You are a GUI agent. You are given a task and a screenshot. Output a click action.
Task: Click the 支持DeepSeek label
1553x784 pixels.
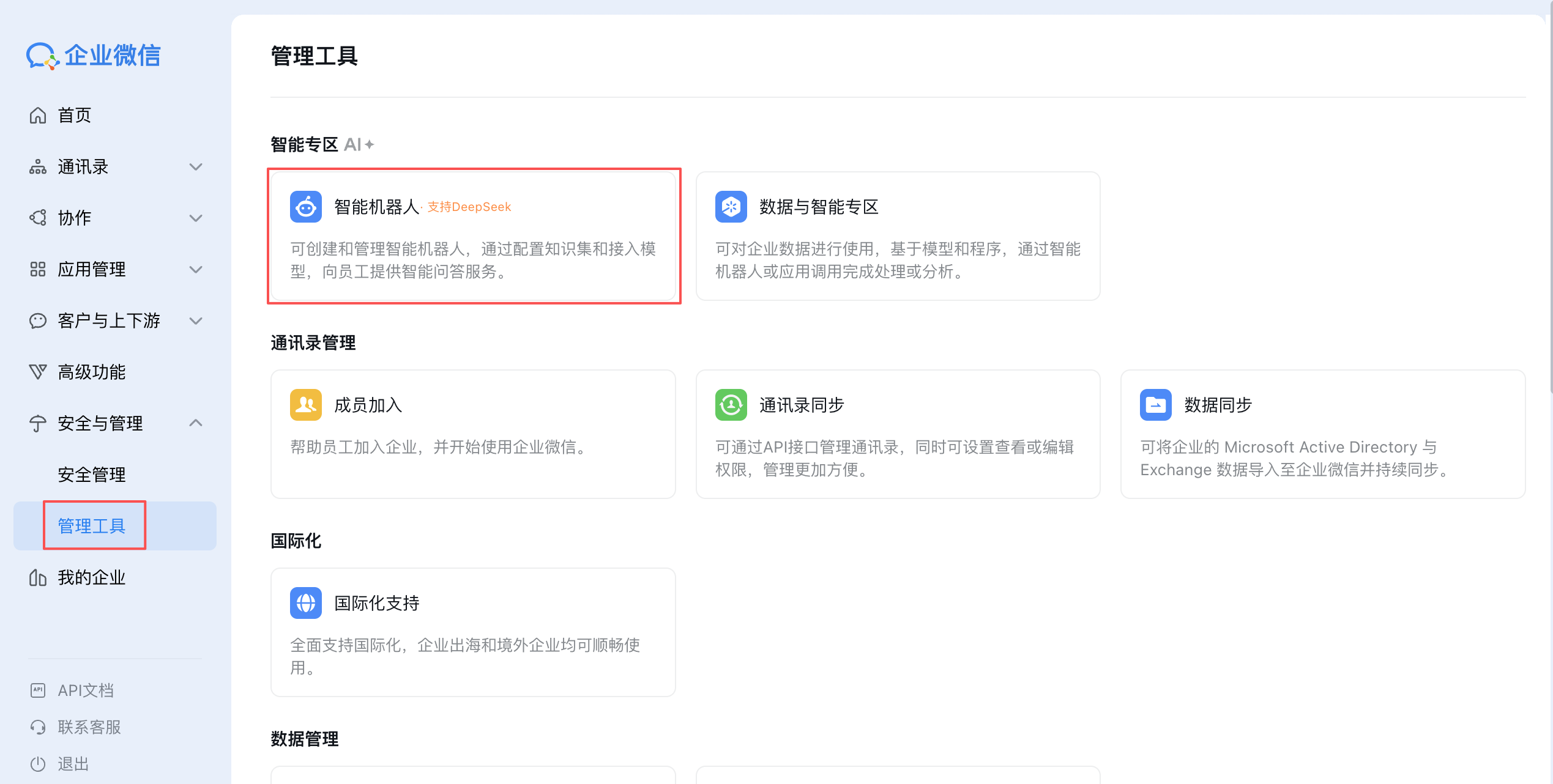(x=469, y=207)
